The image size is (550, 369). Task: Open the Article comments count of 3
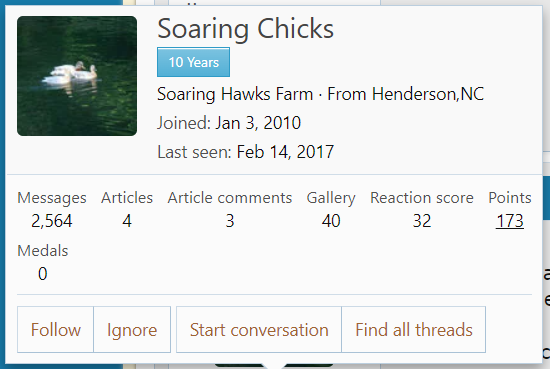pos(230,221)
